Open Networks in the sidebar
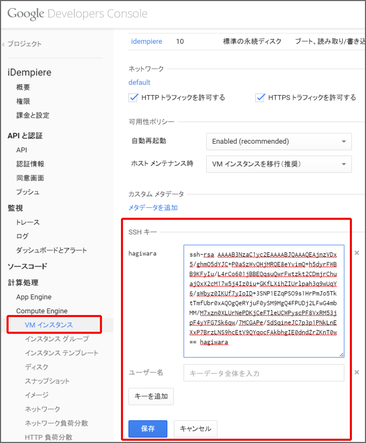 pyautogui.click(x=42, y=409)
